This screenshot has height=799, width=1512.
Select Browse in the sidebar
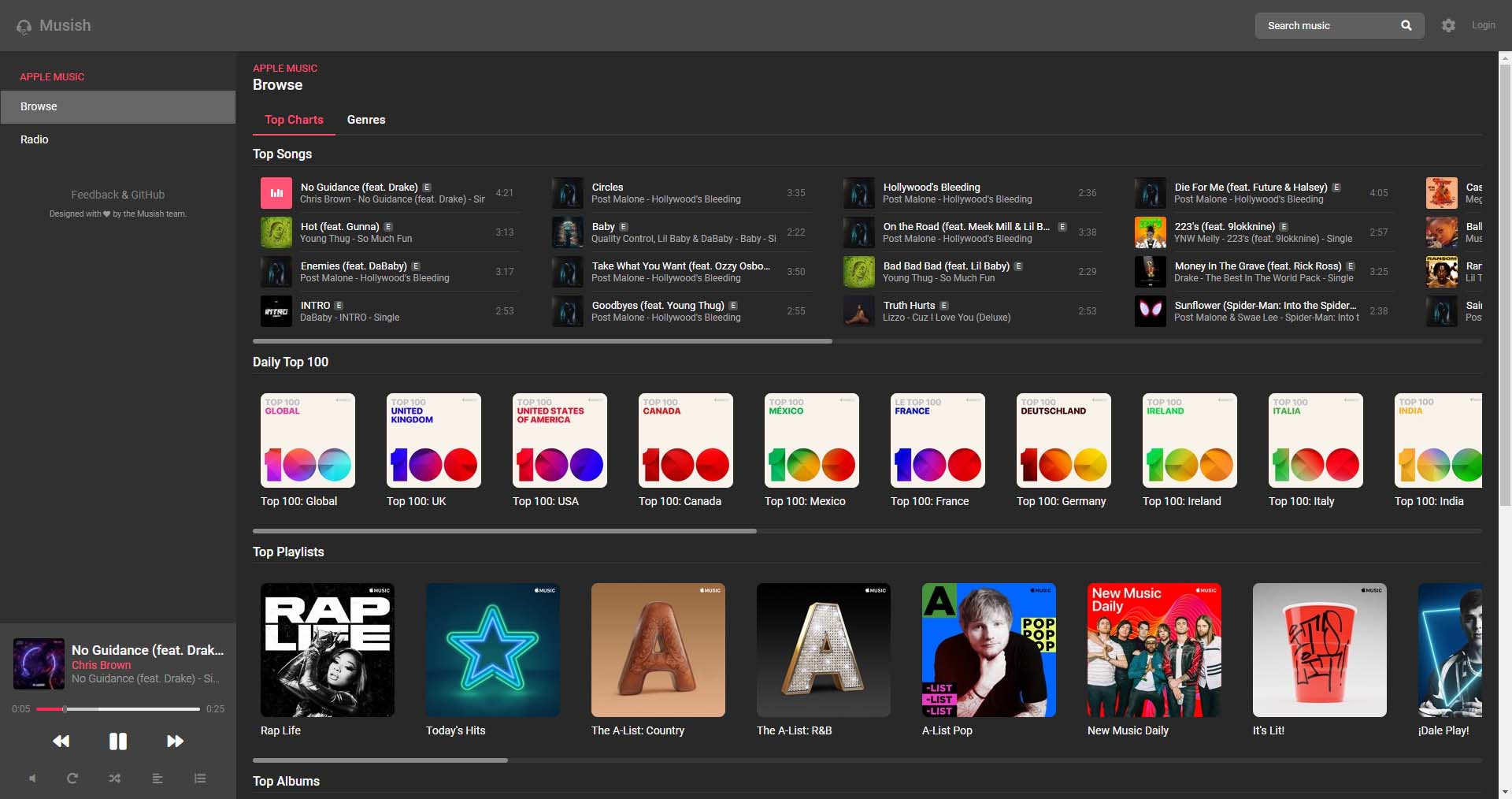coord(118,106)
